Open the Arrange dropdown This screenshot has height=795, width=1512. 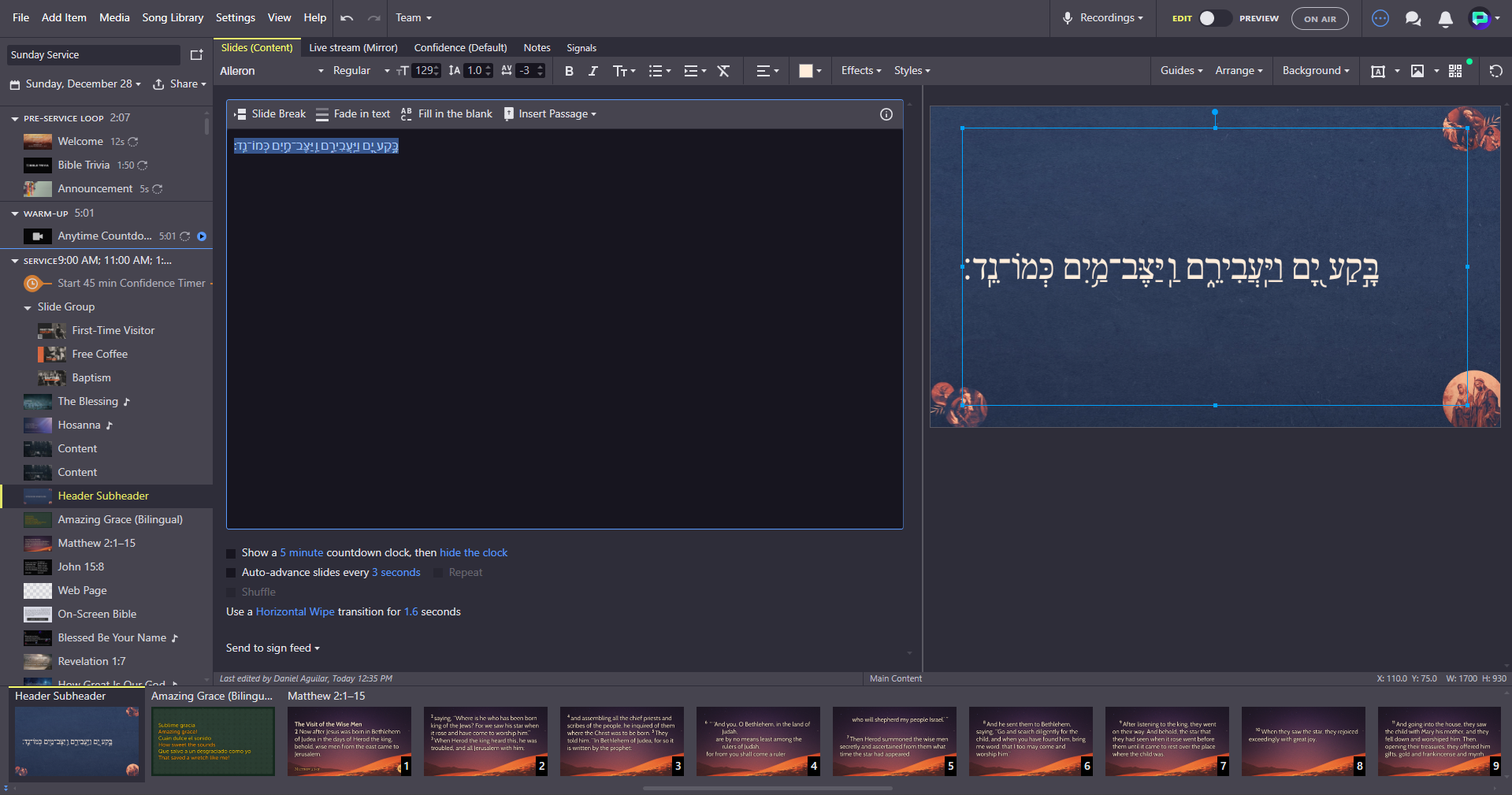(1239, 71)
